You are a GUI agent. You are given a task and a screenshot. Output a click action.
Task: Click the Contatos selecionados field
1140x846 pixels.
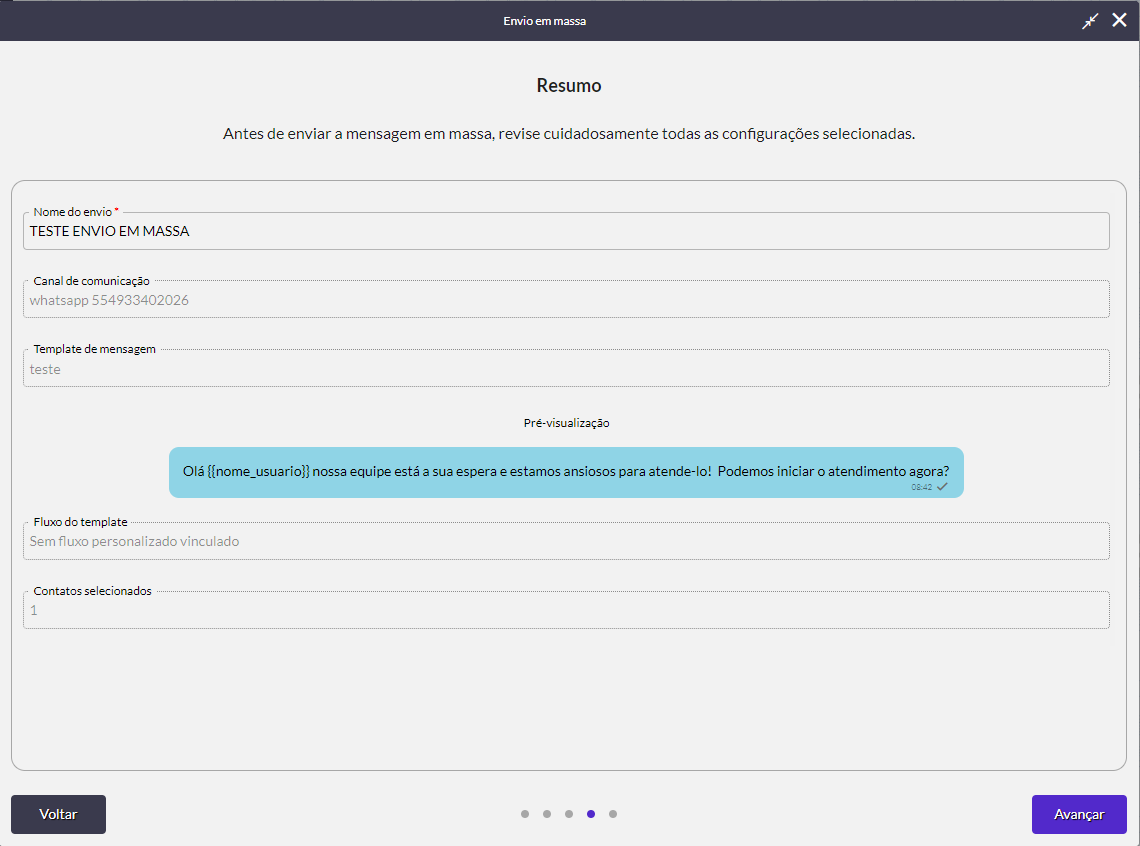click(566, 610)
